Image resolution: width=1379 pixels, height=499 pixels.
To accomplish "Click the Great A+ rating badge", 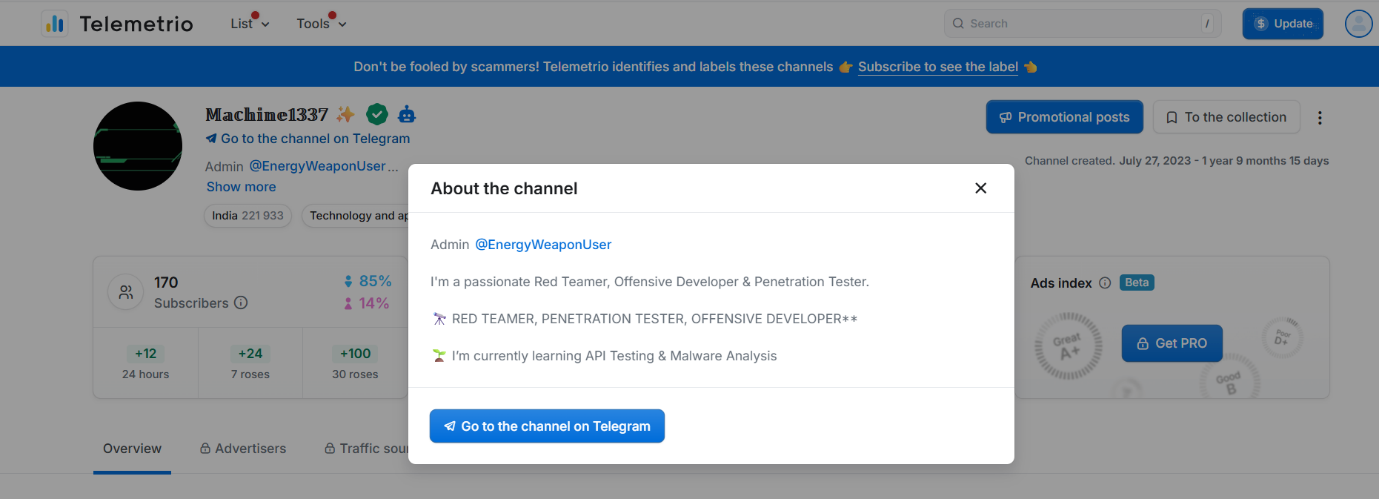I will pos(1069,346).
